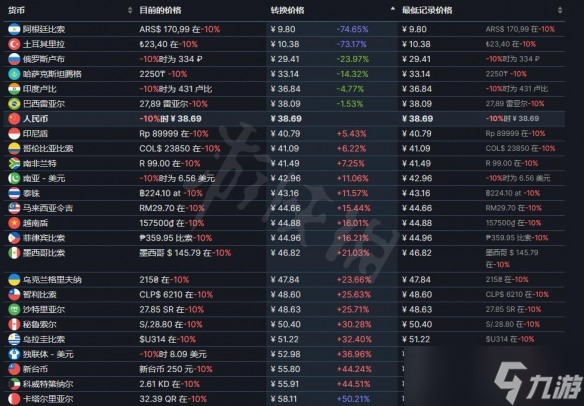Sort by 最低记录价格 column arrows
Screen dimensions: 584x406
coord(560,10)
